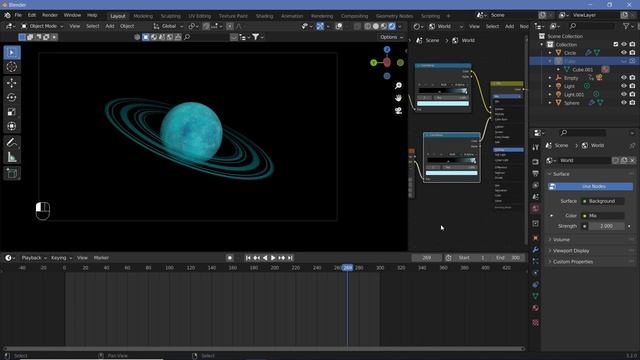Click the Use Nodes button
Image resolution: width=640 pixels, height=360 pixels.
590,187
